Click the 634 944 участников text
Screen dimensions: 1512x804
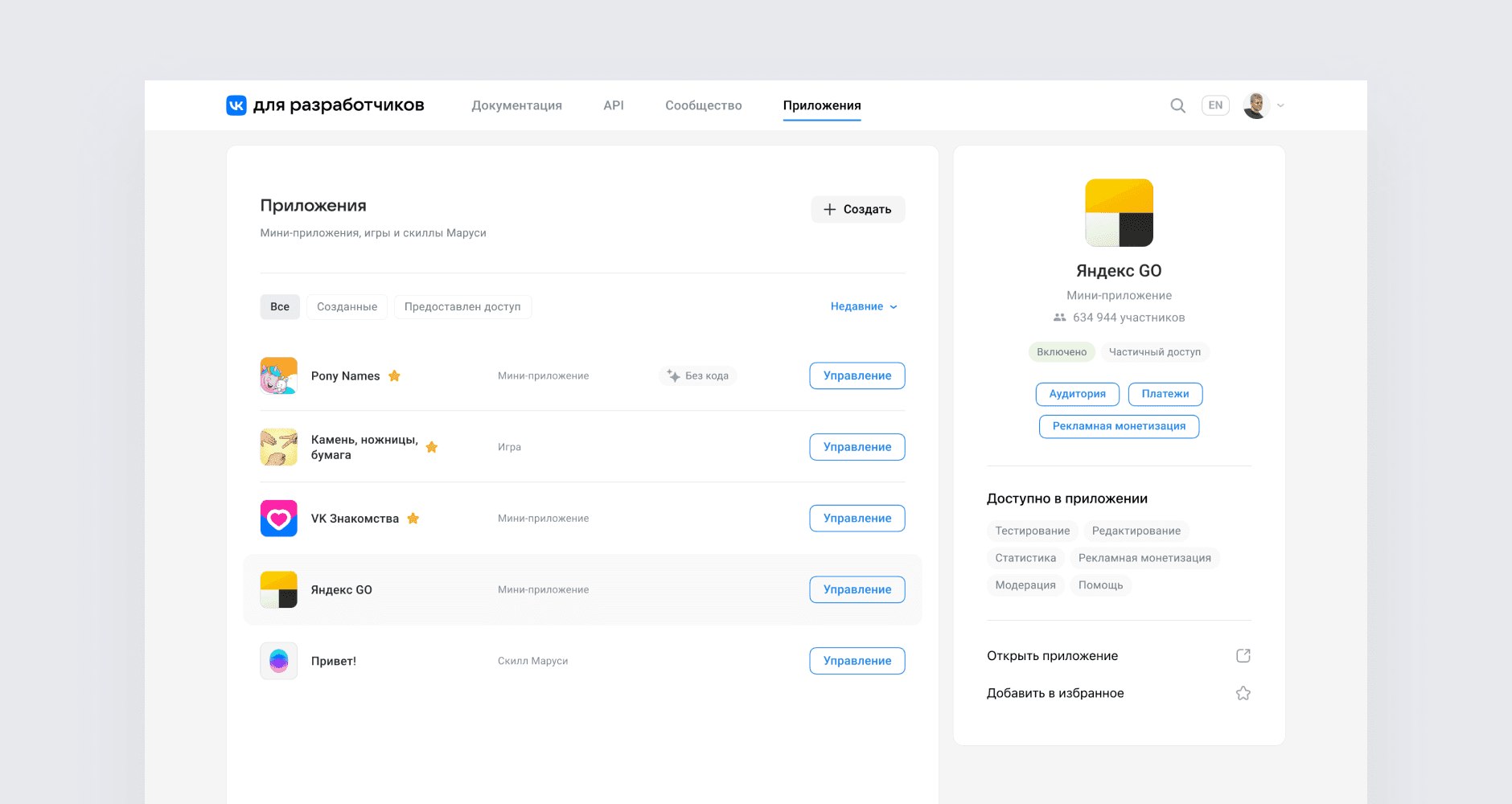coord(1128,318)
